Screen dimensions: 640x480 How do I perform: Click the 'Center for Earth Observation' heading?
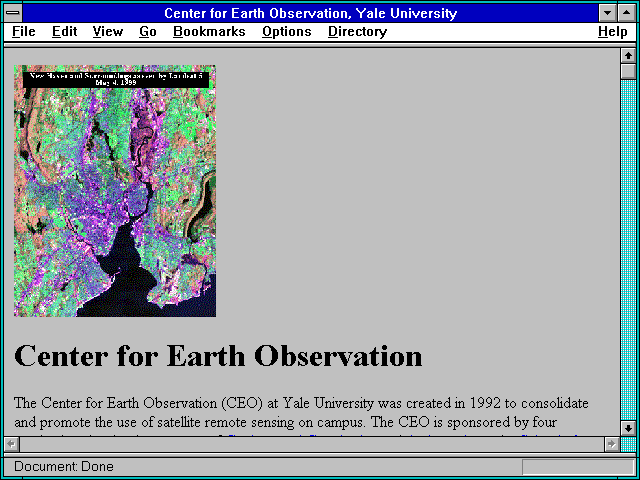click(218, 356)
